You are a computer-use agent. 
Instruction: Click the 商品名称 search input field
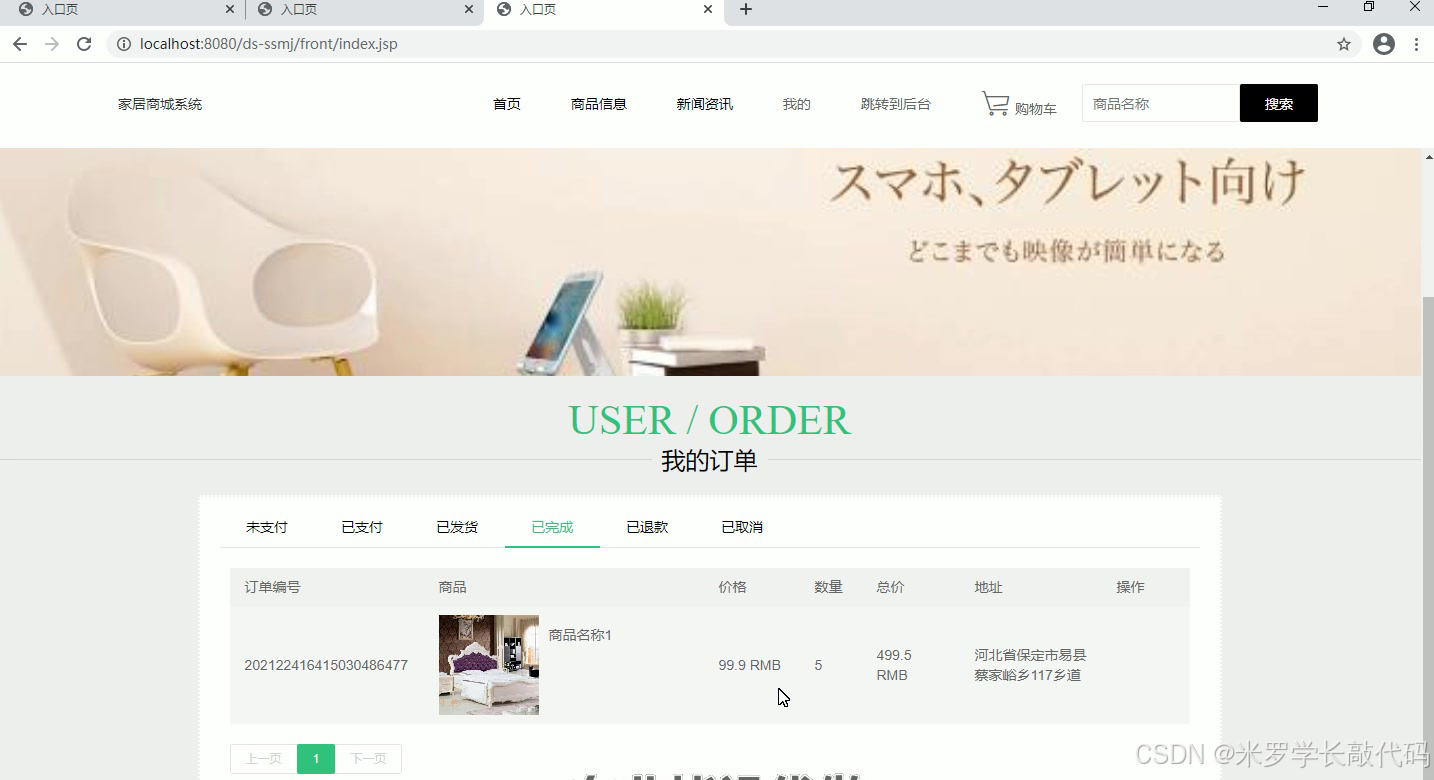[1160, 102]
